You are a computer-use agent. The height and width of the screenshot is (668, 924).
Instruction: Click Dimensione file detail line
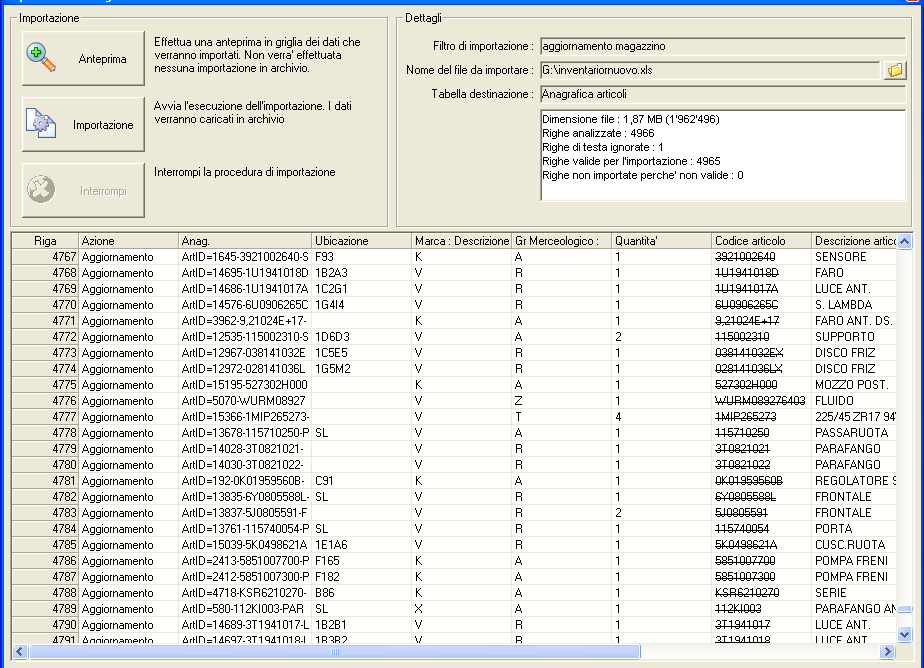pos(631,119)
